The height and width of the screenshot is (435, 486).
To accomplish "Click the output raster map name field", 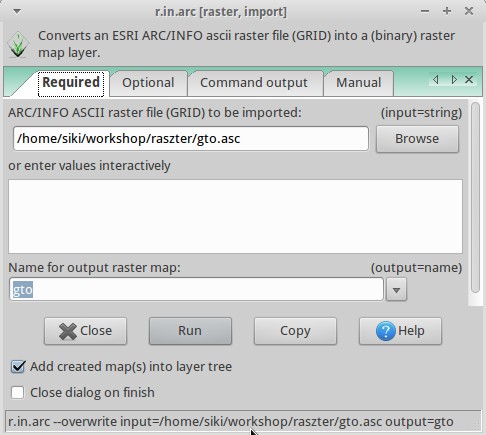I will [x=196, y=289].
